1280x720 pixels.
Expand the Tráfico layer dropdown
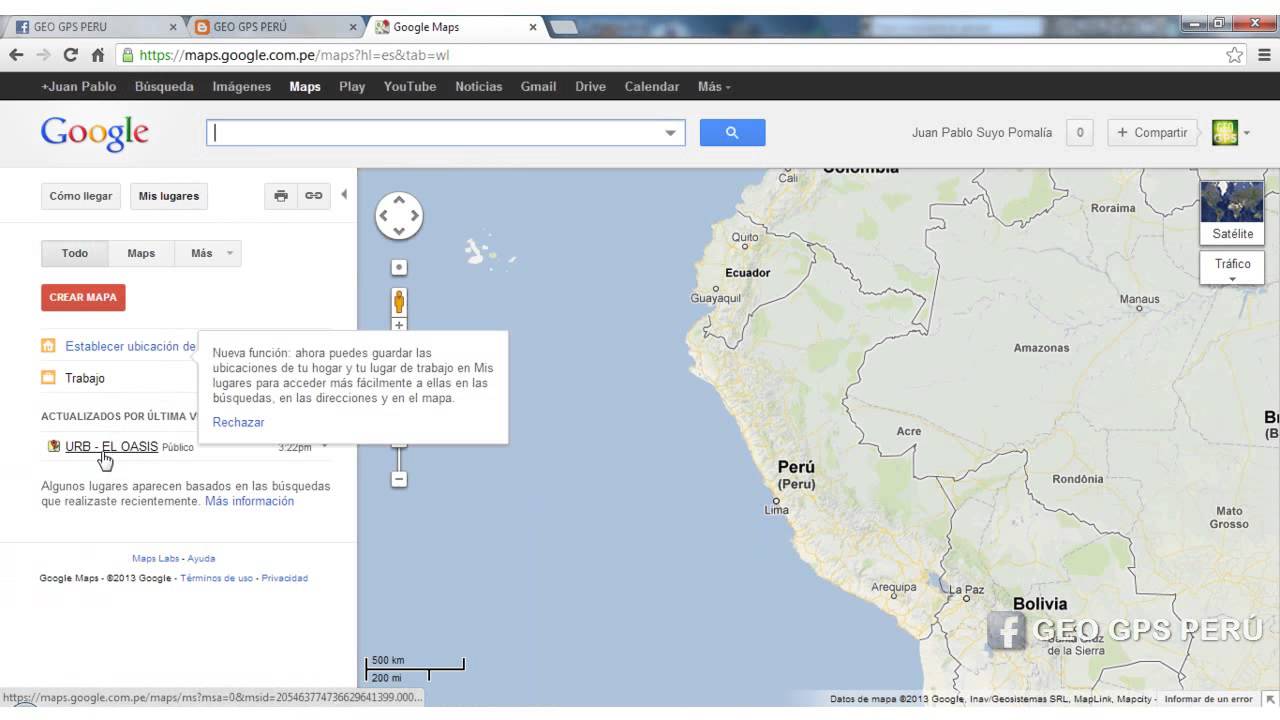1232,268
